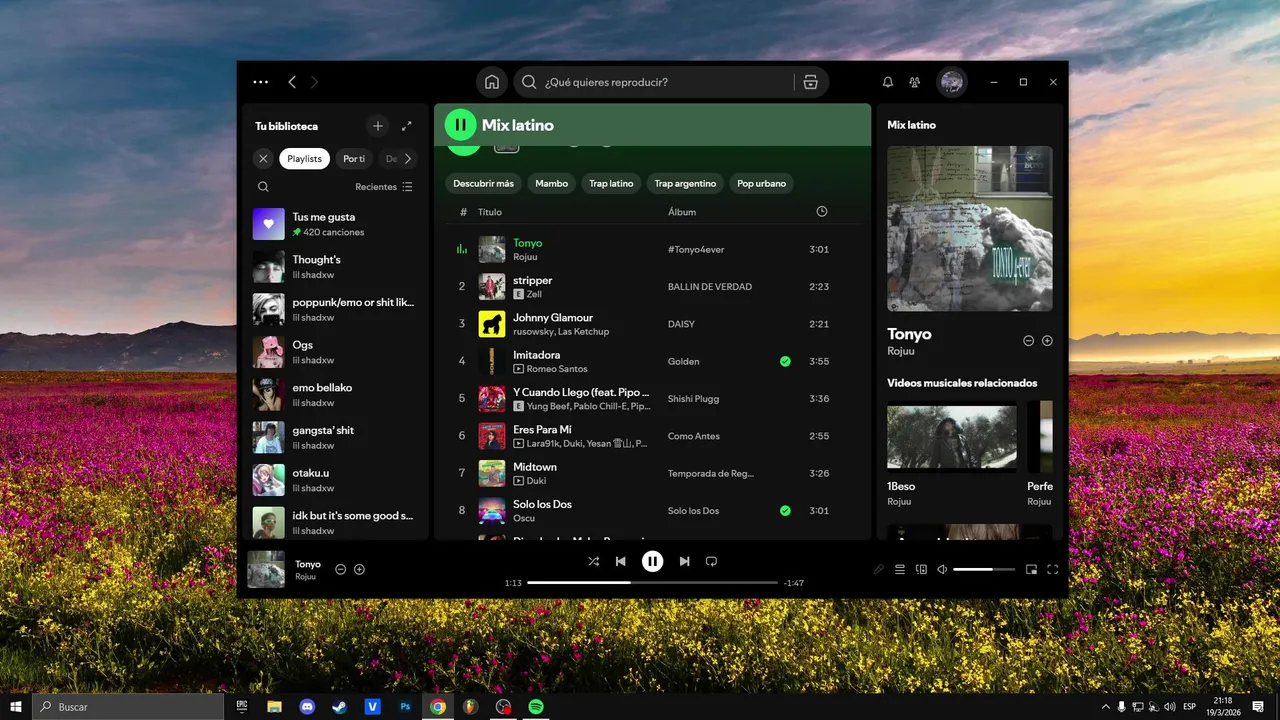
Task: Search within Tu biblioteca
Action: coord(263,187)
